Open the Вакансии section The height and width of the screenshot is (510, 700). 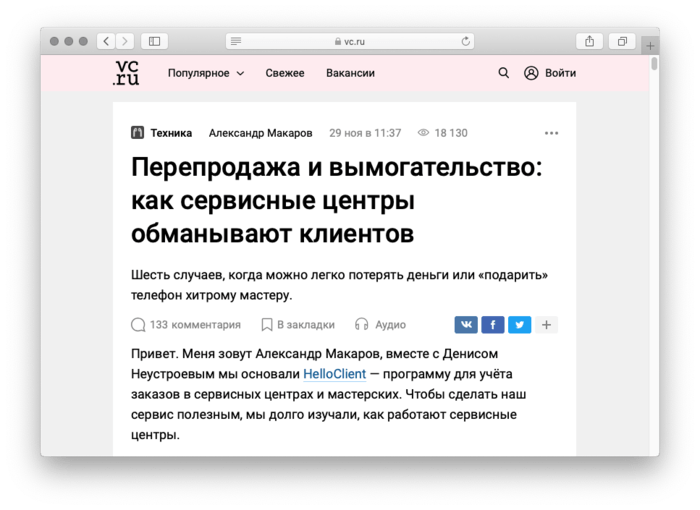pos(350,73)
